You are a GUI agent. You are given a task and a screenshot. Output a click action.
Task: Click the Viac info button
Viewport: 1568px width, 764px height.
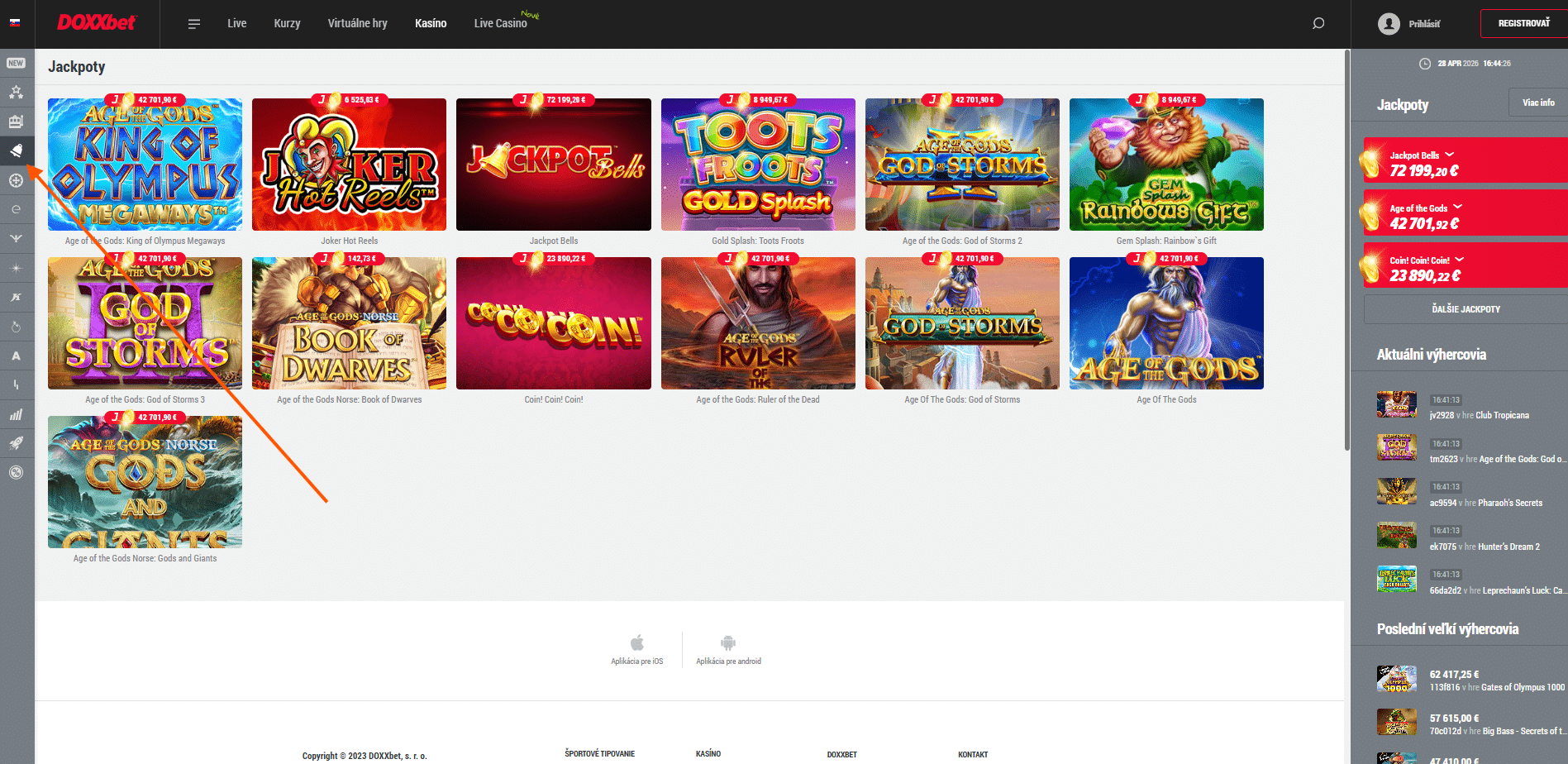tap(1538, 103)
